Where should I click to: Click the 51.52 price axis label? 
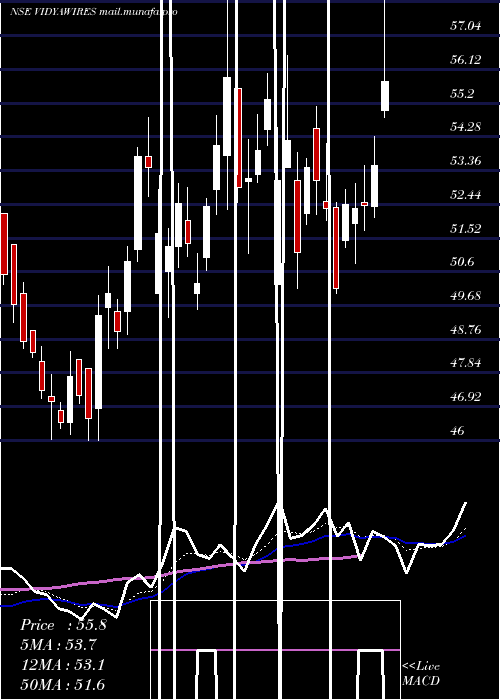[466, 229]
